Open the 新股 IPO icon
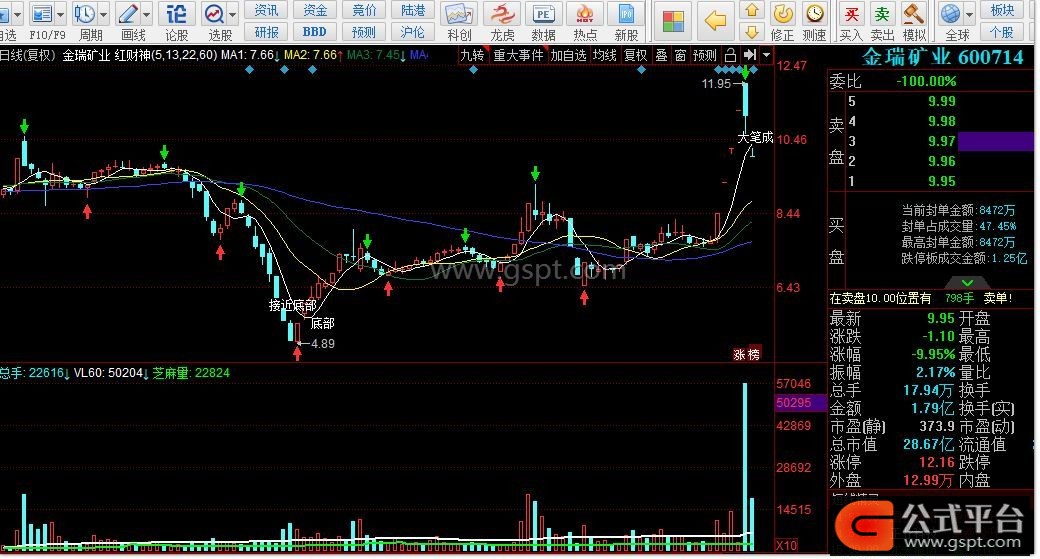1040x559 pixels. tap(625, 14)
